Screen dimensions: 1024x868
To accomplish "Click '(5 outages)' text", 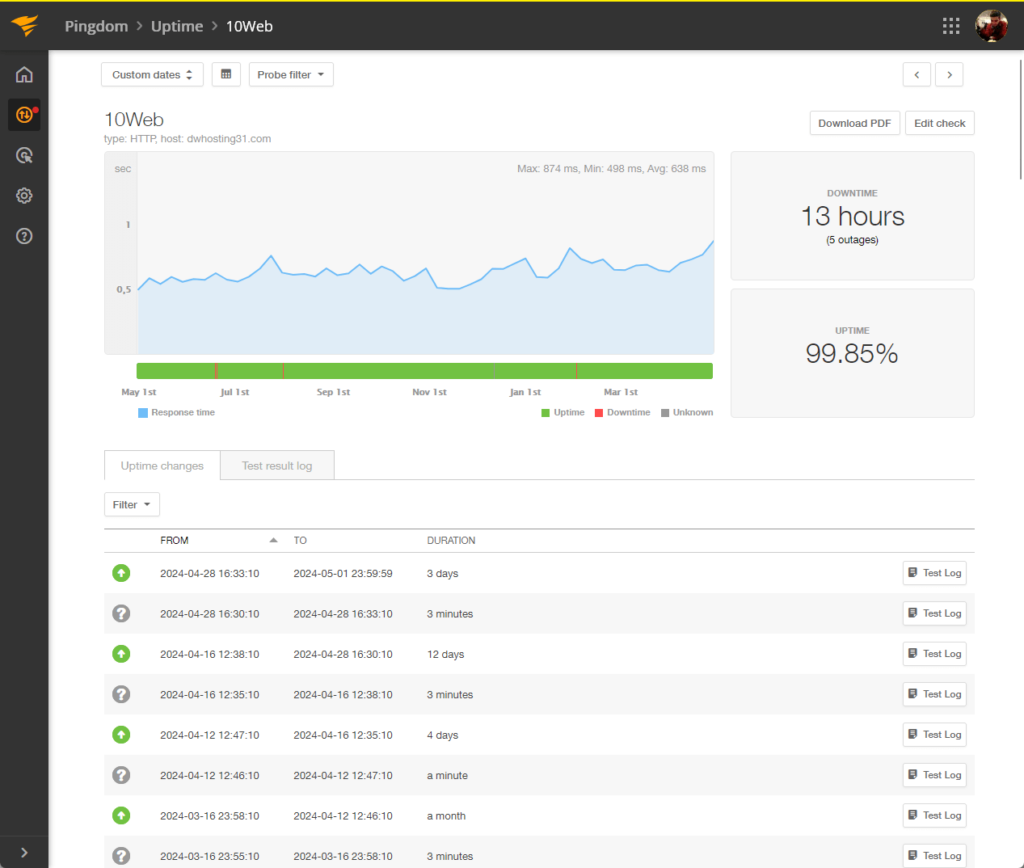I will pos(852,240).
